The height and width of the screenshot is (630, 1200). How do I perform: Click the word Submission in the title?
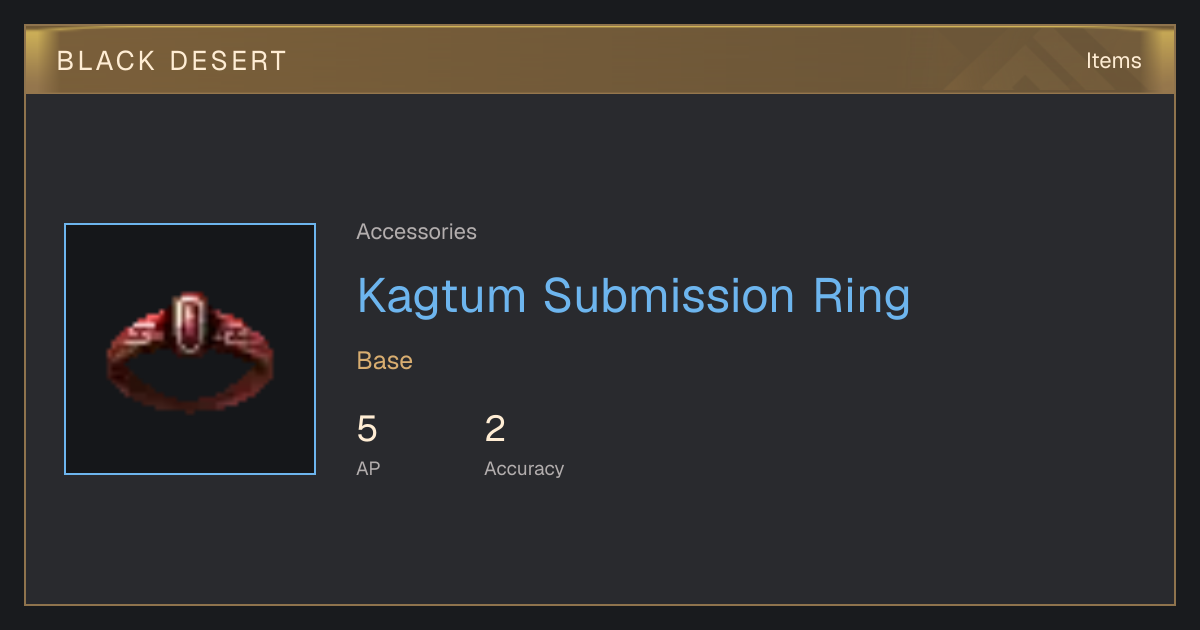[669, 296]
